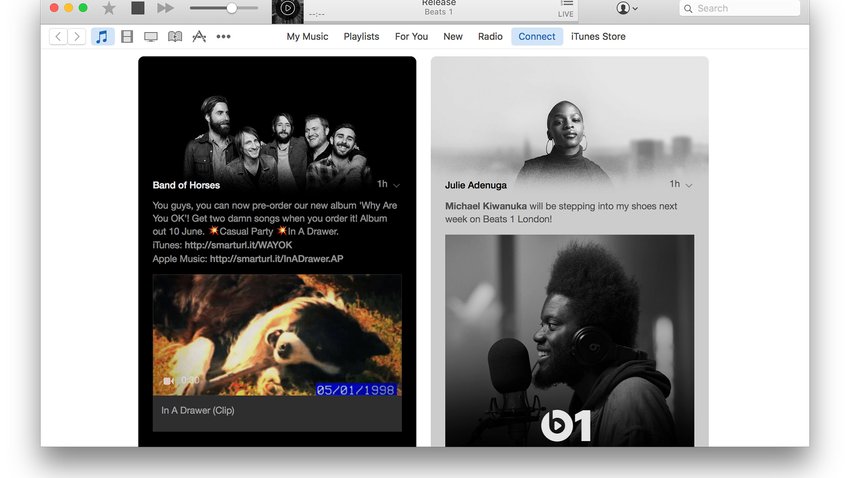The height and width of the screenshot is (478, 850).
Task: Expand Julie Adenuga post options chevron
Action: pos(688,185)
